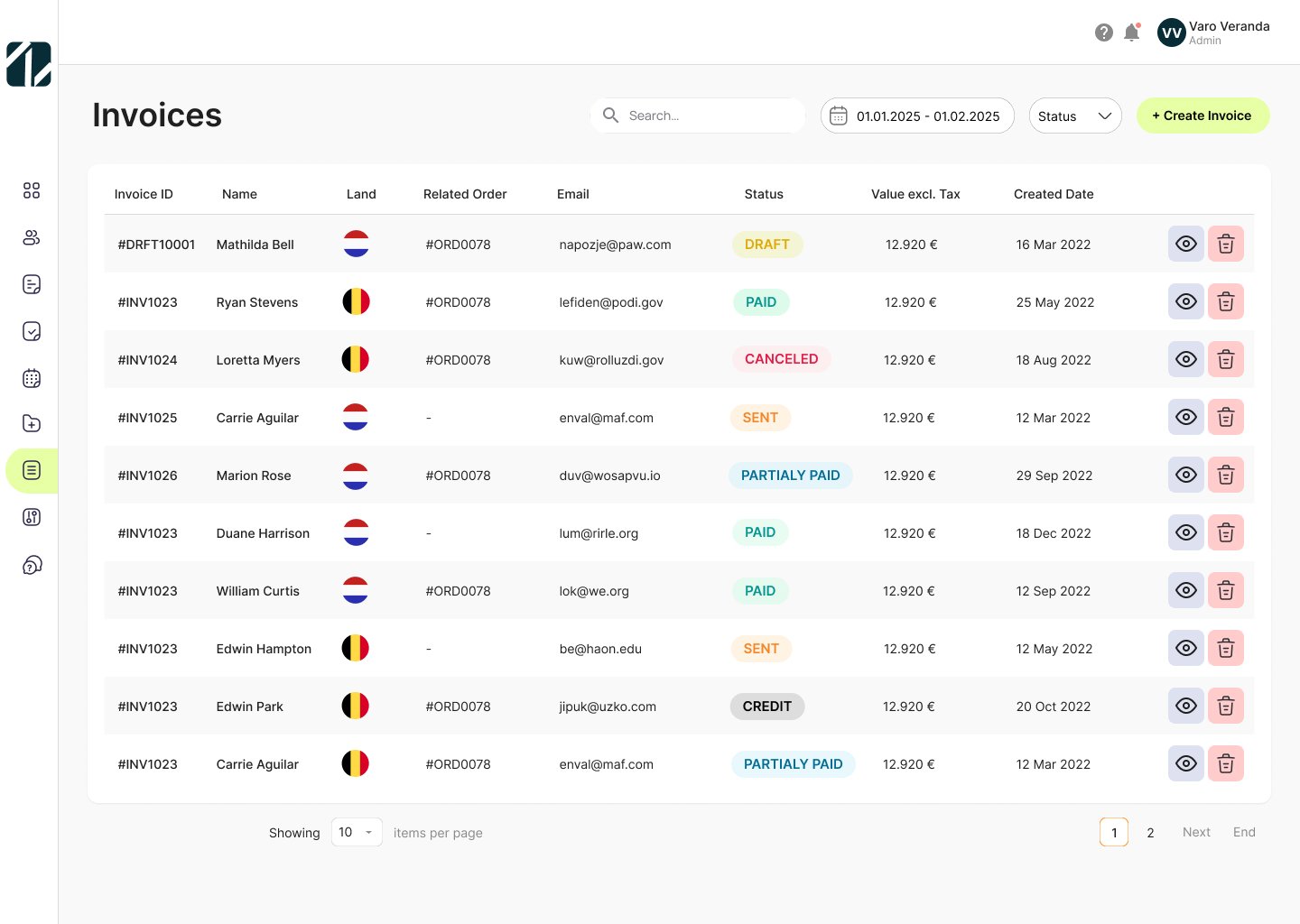Open the users icon in sidebar
The image size is (1300, 924).
click(x=32, y=237)
